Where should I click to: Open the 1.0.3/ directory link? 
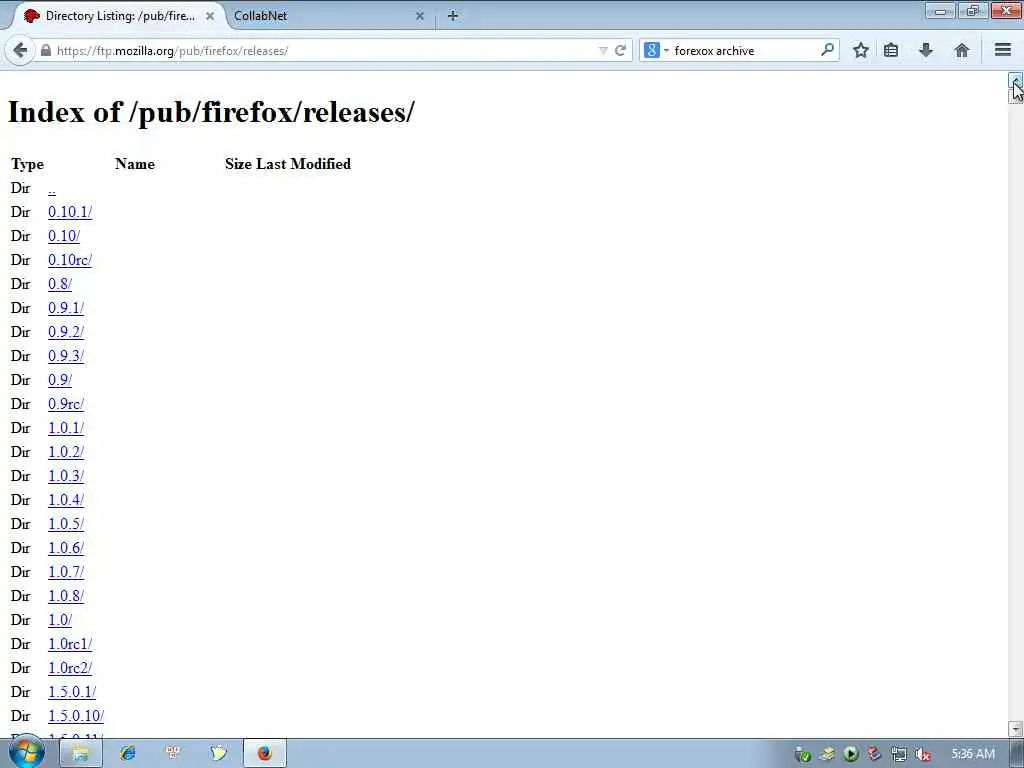[66, 476]
